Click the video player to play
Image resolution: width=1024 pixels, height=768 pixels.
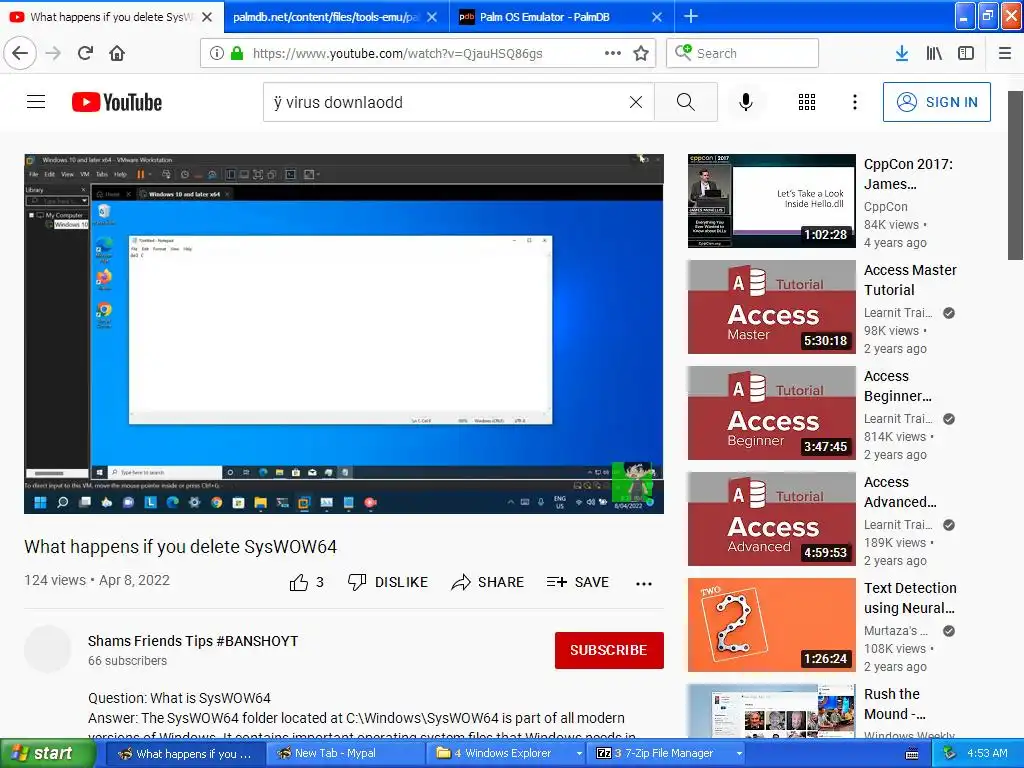point(344,334)
